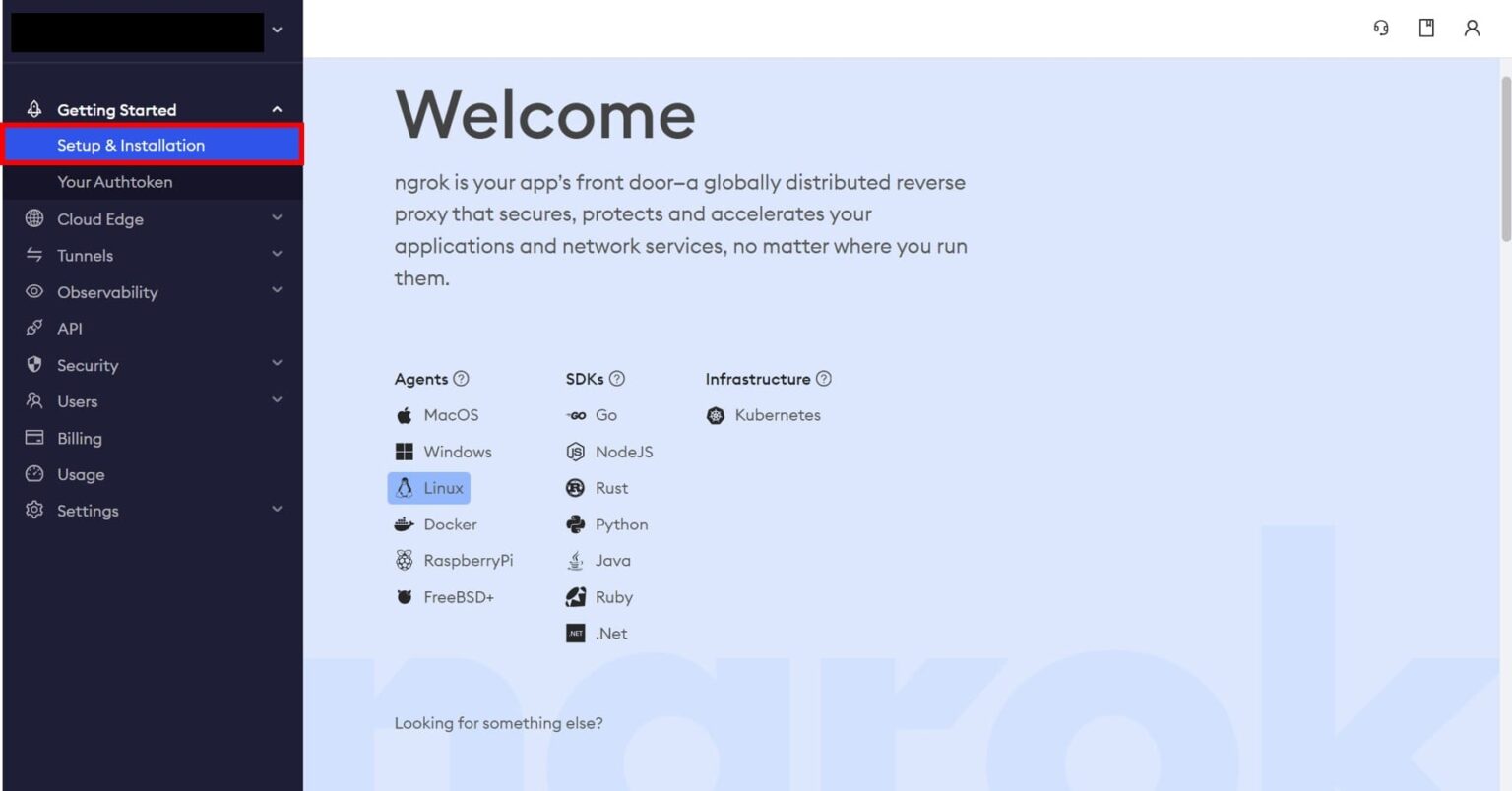
Task: Click the Kubernetes infrastructure icon
Action: pyautogui.click(x=716, y=416)
